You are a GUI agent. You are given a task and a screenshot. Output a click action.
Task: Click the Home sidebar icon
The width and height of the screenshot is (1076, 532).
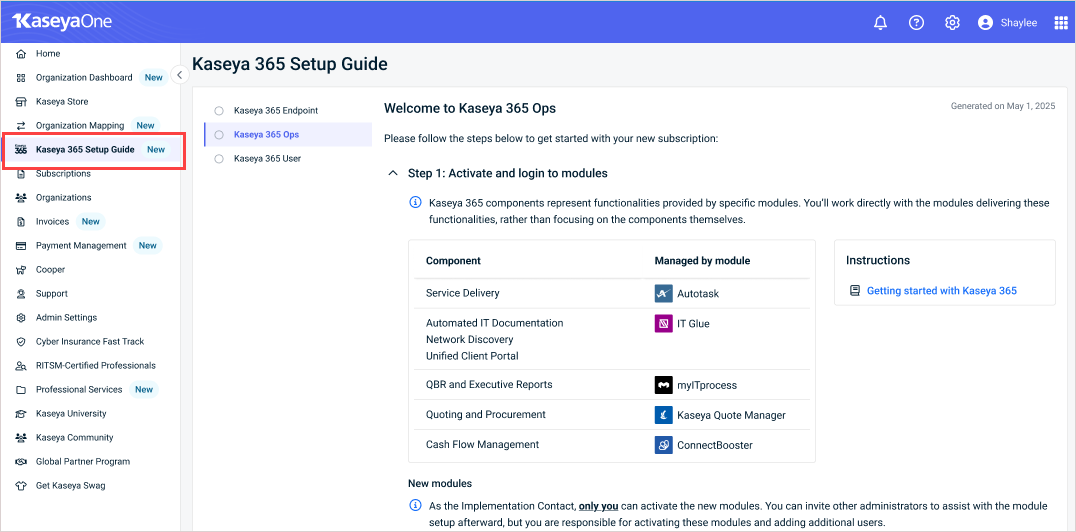(x=21, y=54)
